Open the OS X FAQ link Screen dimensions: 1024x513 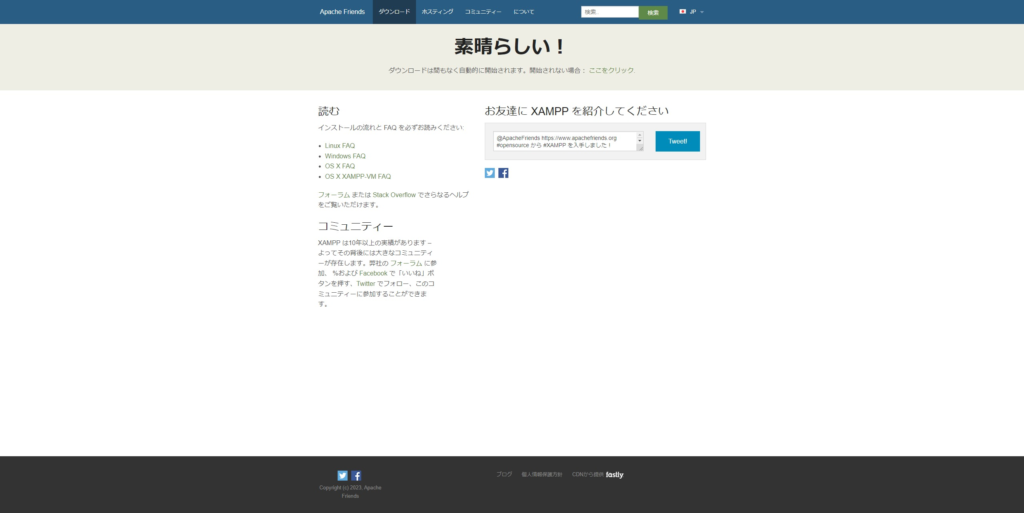[x=340, y=166]
